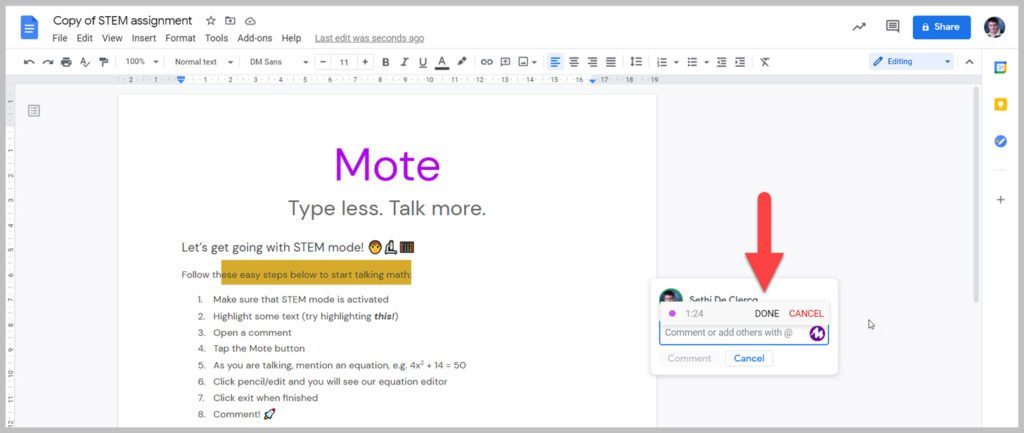Click the Mote button in the comment box

(817, 334)
